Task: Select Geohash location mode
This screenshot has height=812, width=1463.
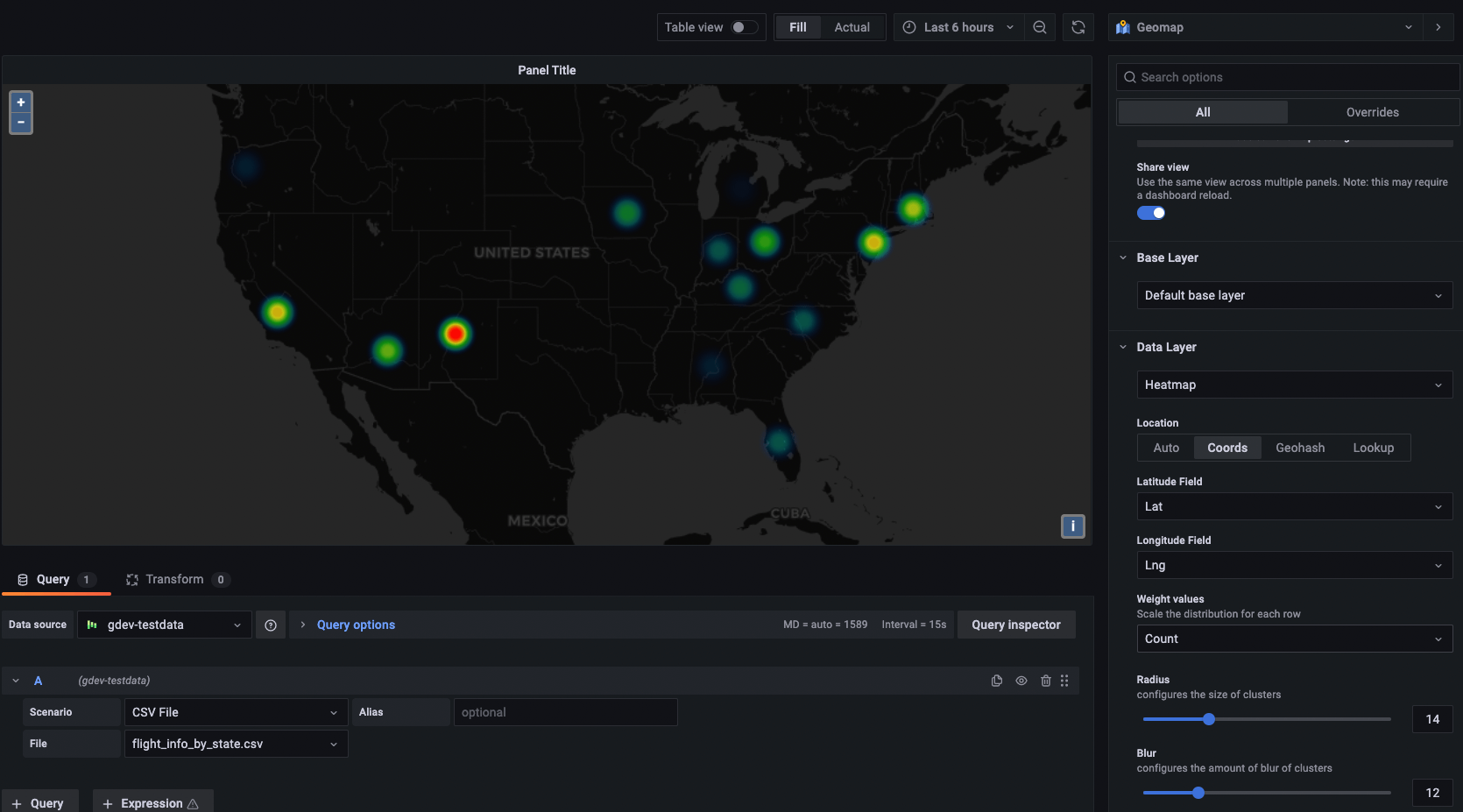Action: (1299, 448)
